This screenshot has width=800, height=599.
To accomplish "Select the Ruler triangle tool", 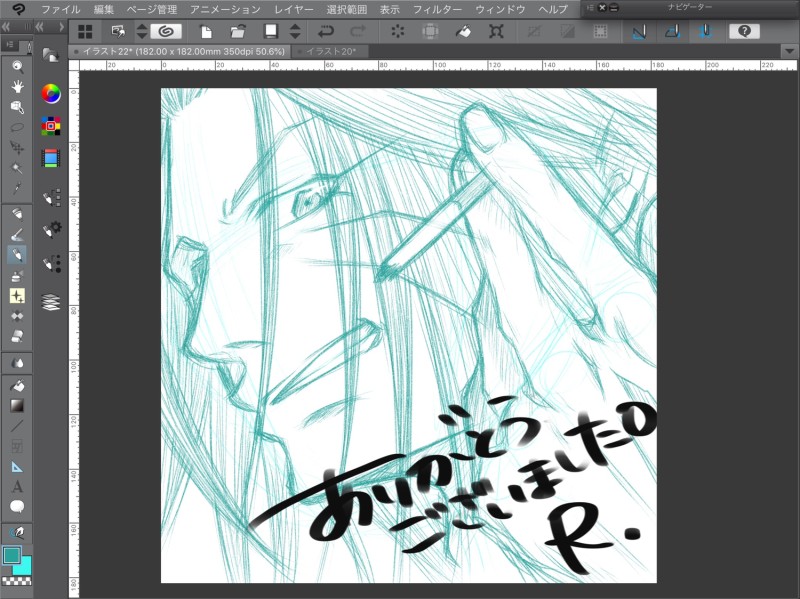I will tap(17, 466).
